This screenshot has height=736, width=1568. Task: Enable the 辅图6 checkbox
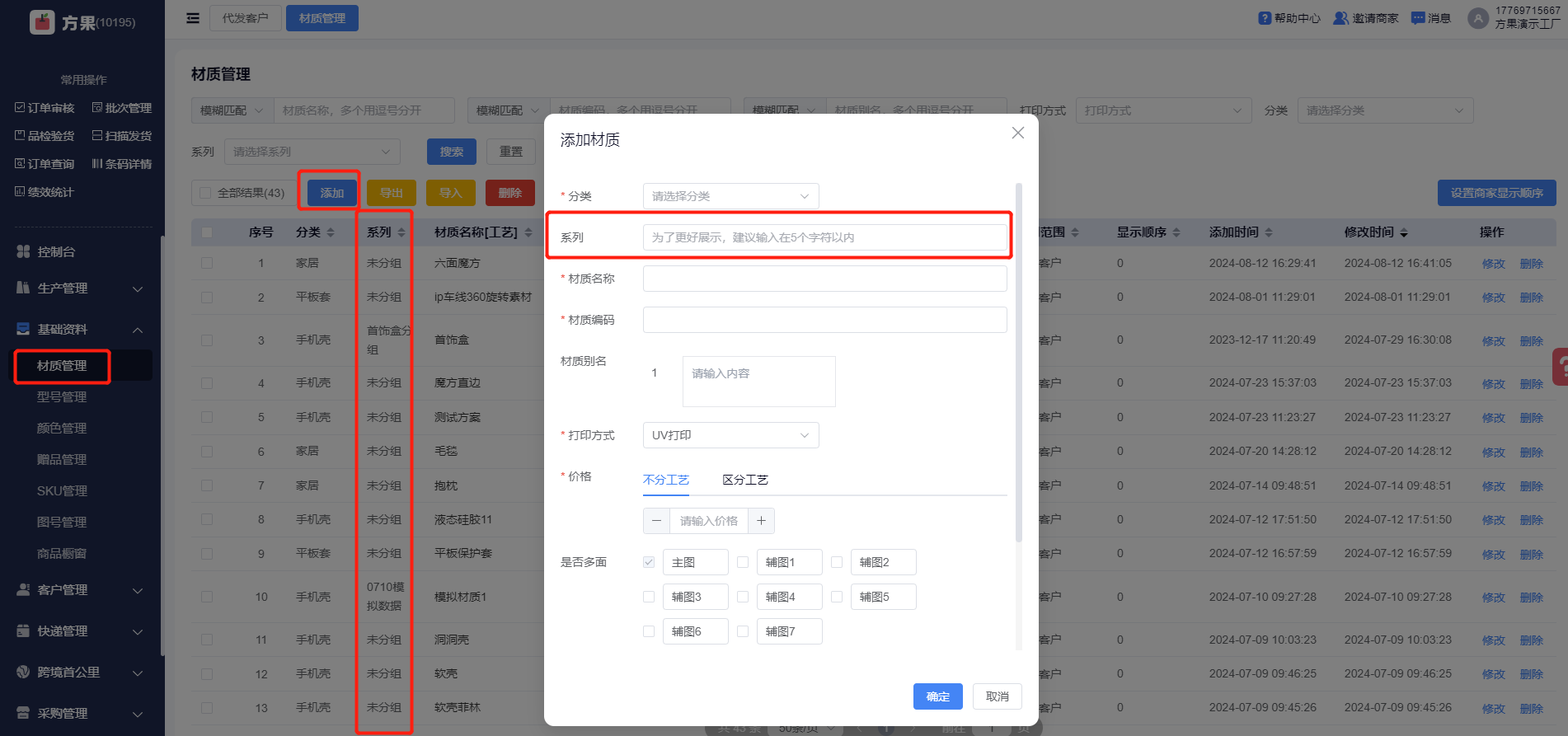649,631
